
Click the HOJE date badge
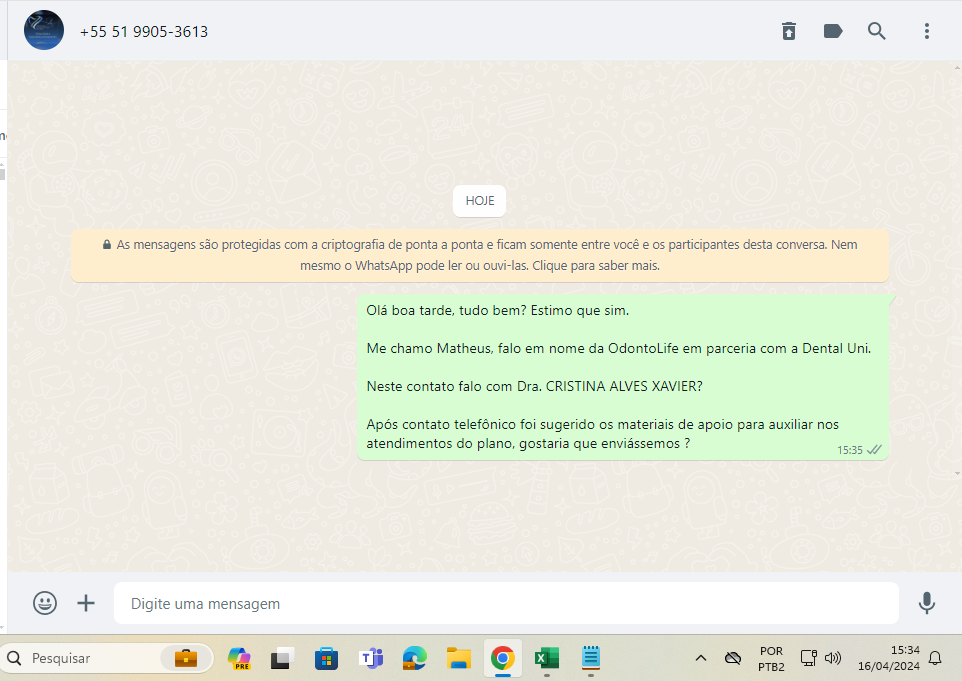[480, 201]
